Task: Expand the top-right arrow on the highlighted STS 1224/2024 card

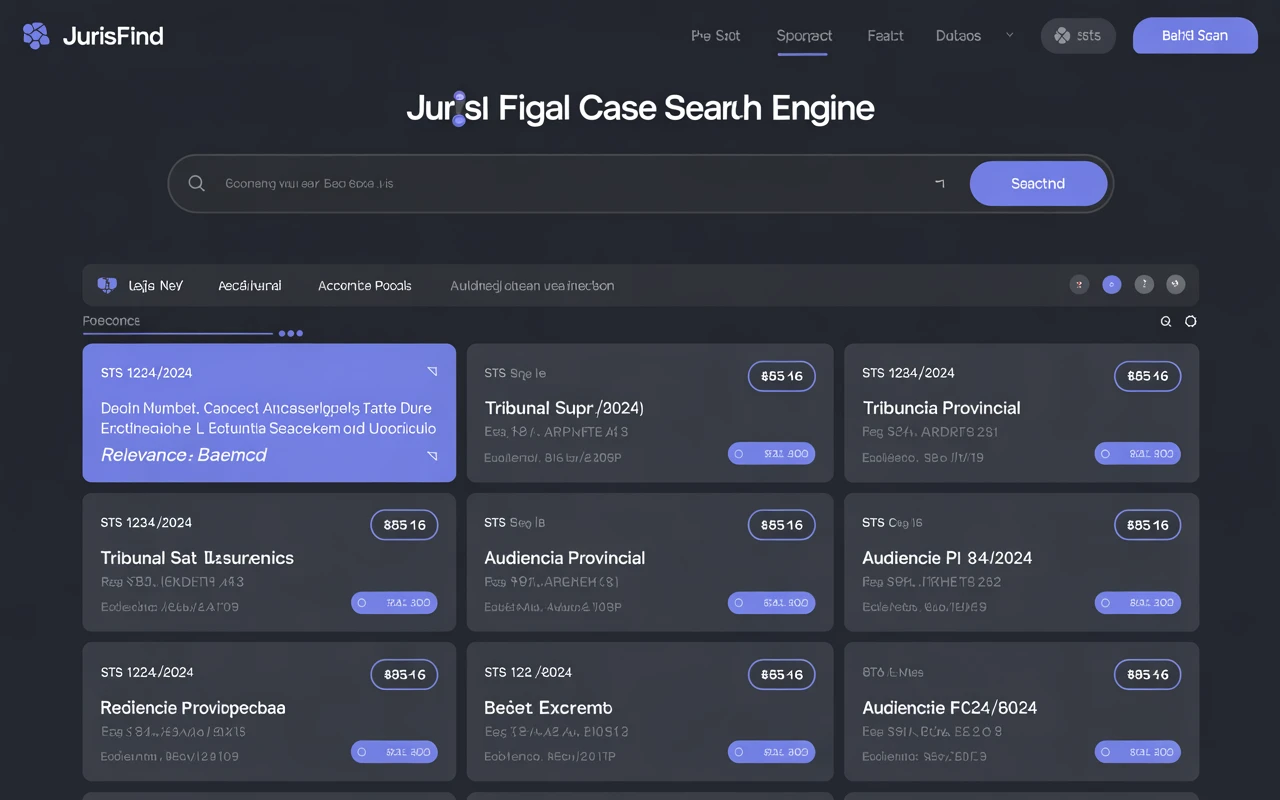Action: (x=432, y=371)
